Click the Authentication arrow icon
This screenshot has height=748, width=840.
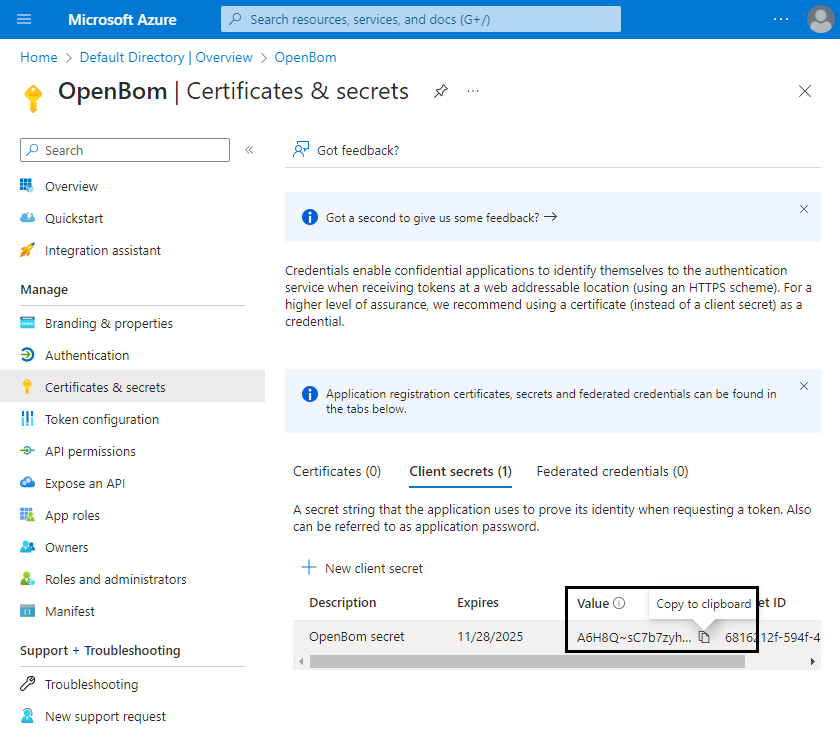(27, 355)
